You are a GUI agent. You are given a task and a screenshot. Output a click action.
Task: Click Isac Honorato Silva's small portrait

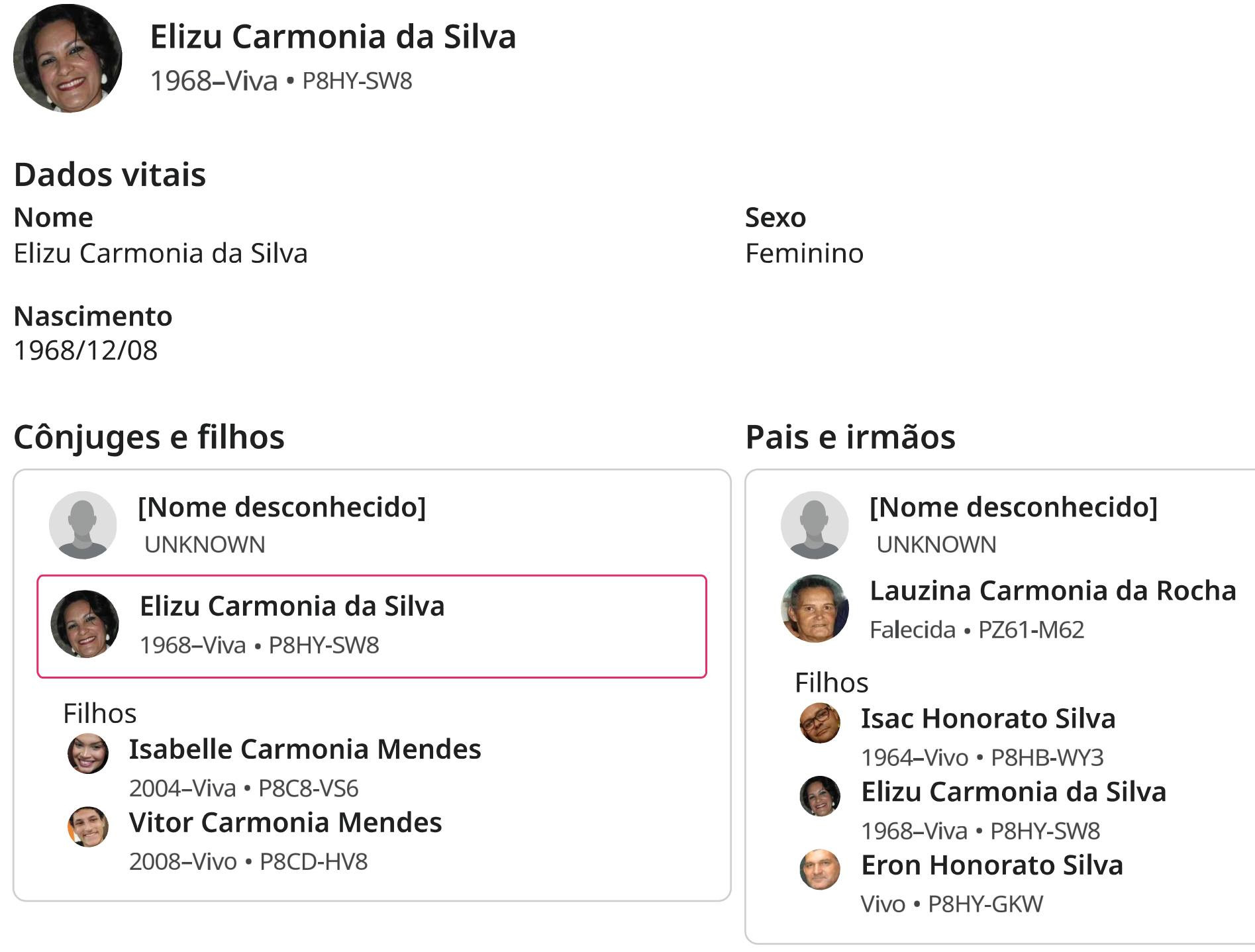click(820, 723)
